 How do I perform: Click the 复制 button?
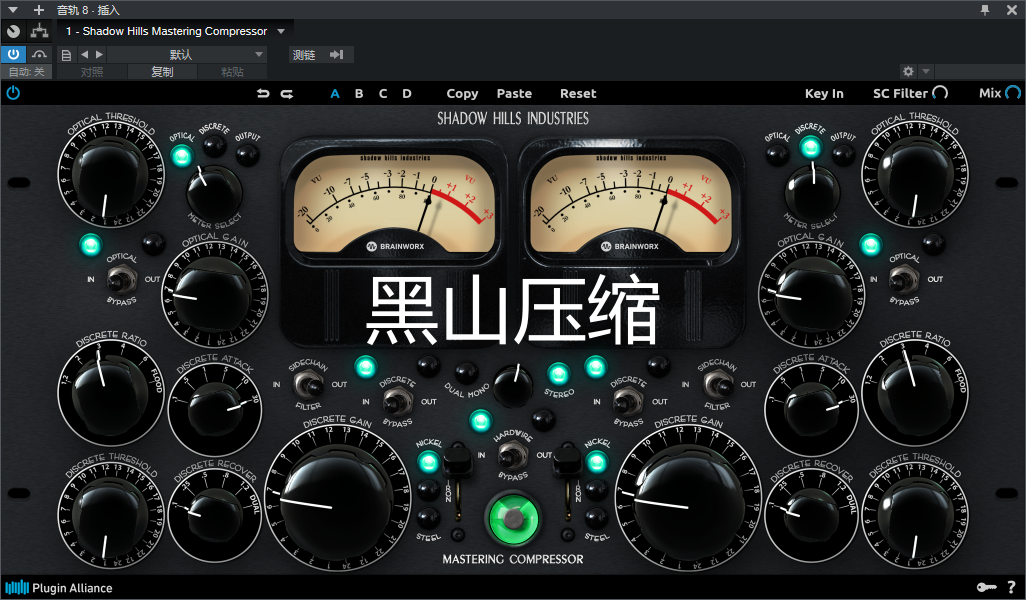click(162, 71)
